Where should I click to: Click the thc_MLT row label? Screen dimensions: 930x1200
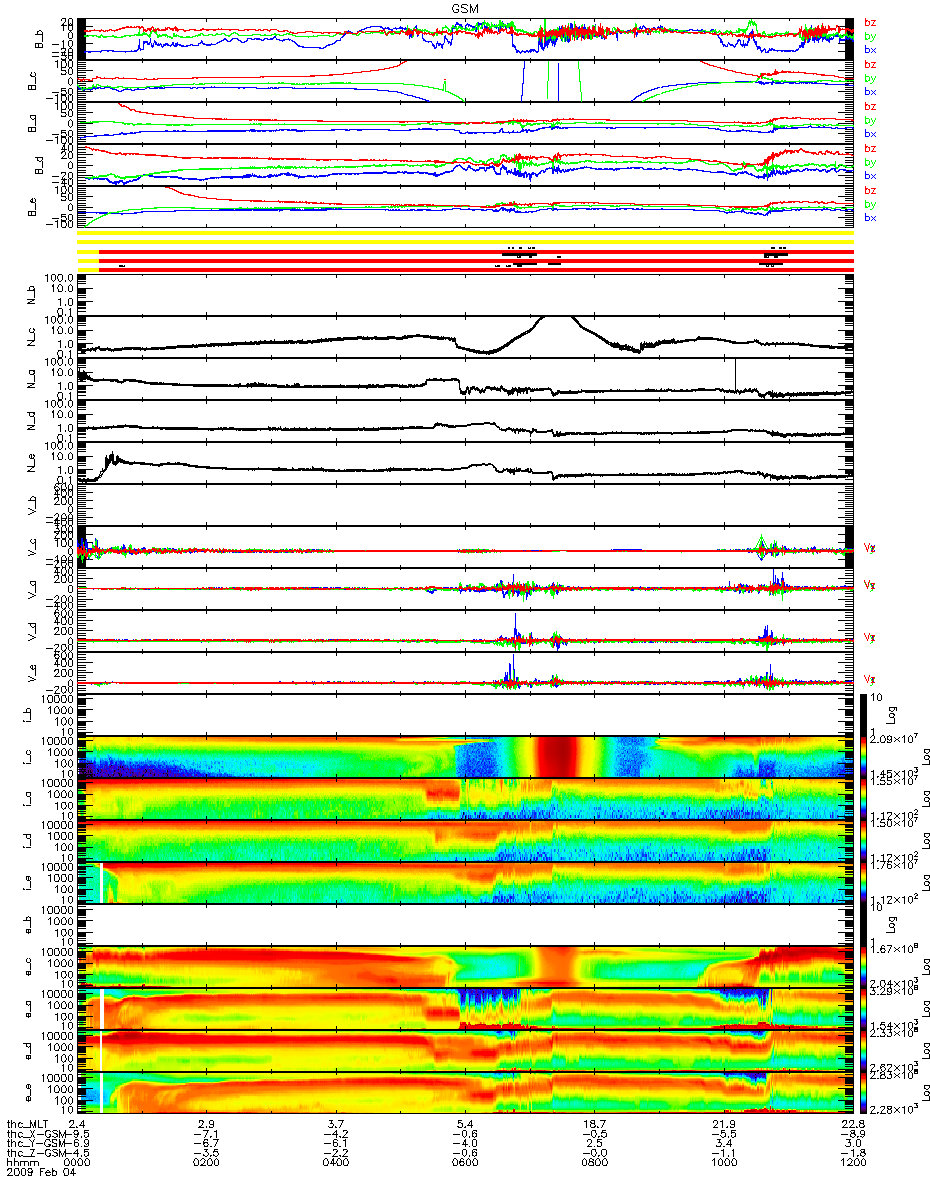coord(27,1123)
